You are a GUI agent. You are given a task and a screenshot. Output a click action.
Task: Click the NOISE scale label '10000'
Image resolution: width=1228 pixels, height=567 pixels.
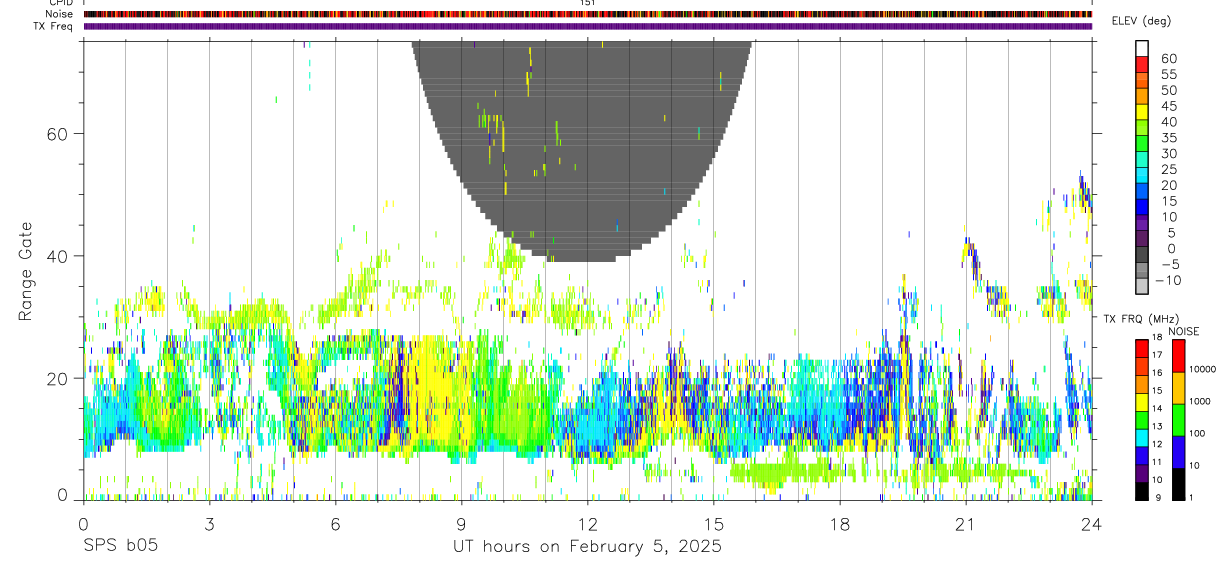click(x=1202, y=369)
